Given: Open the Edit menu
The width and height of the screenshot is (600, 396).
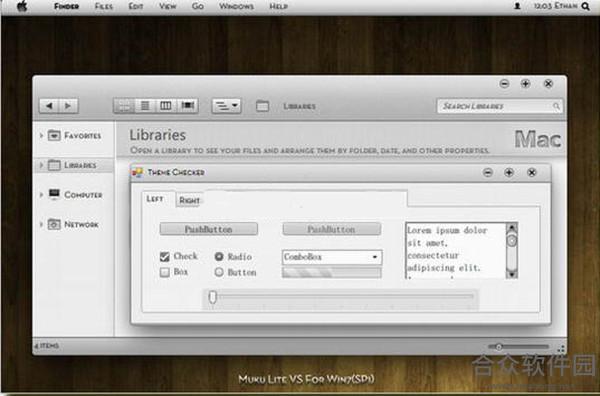Looking at the screenshot, I should (136, 7).
